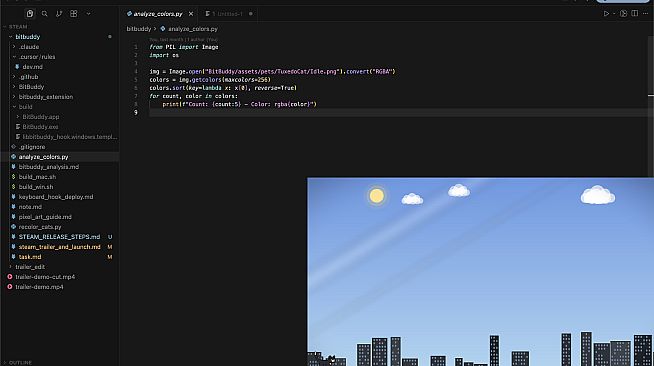Show more sidebar views dropdown chevron
Viewport: 654px width, 366px height.
click(x=88, y=14)
